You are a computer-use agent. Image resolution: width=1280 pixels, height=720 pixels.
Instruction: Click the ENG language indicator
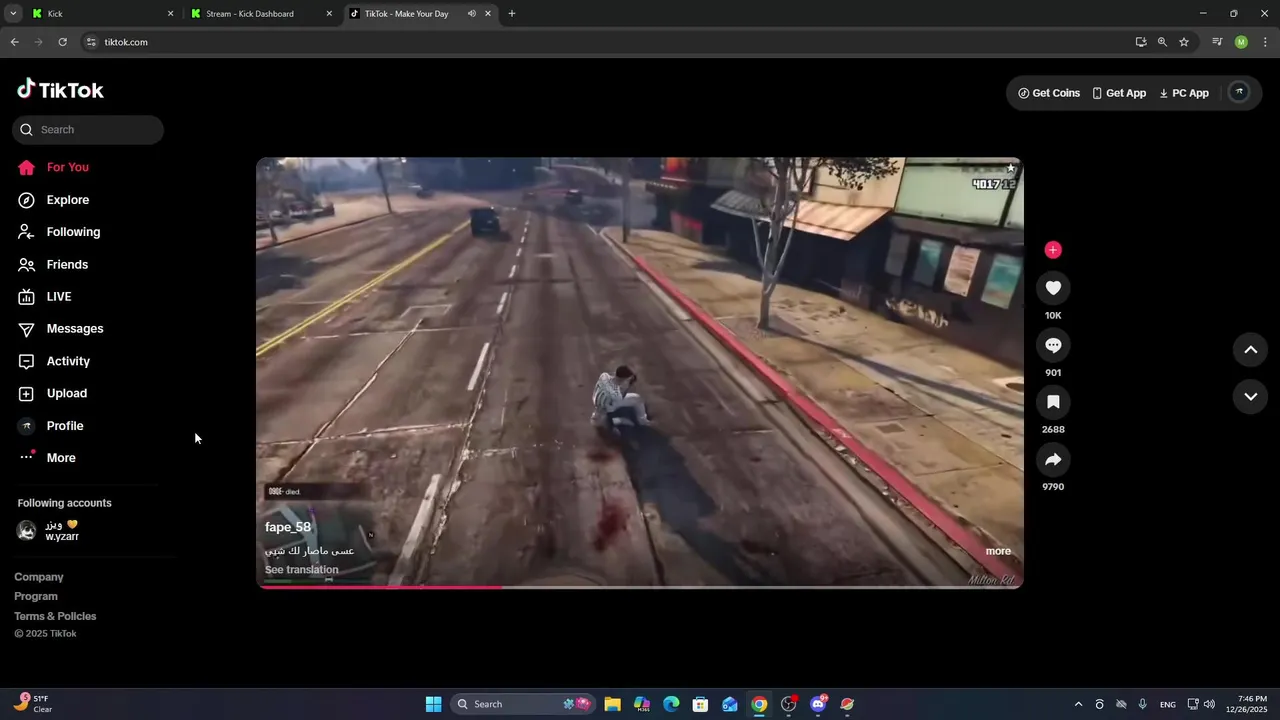(x=1168, y=705)
